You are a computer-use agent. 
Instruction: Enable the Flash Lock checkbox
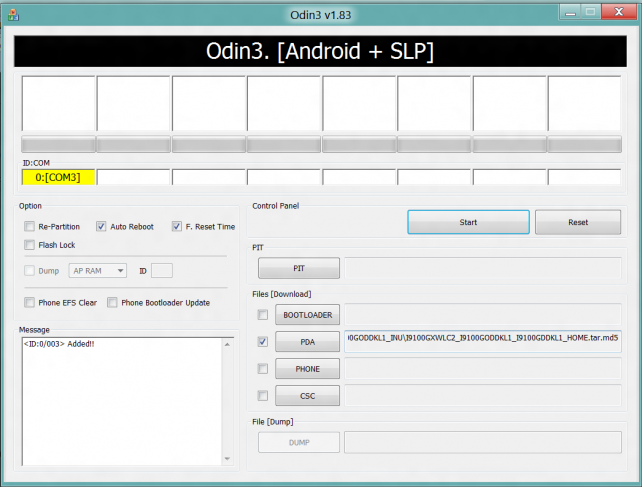pyautogui.click(x=29, y=245)
